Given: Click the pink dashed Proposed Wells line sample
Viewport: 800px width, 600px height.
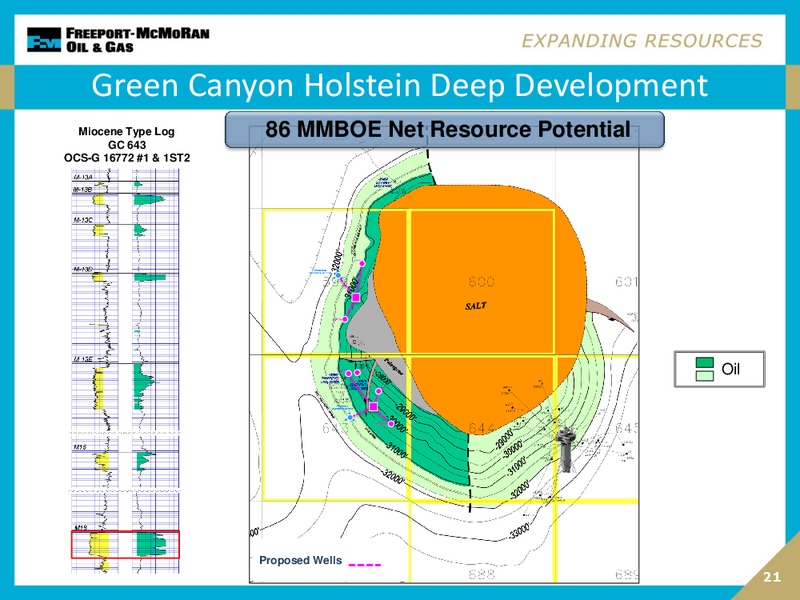Looking at the screenshot, I should click(364, 565).
